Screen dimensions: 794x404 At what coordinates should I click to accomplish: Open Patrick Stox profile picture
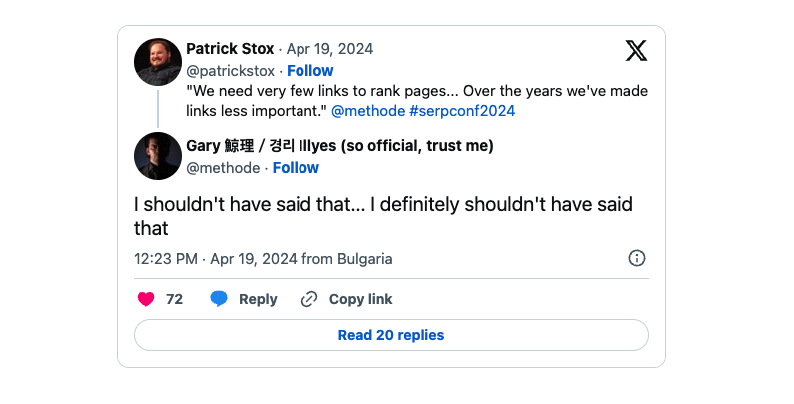[158, 62]
